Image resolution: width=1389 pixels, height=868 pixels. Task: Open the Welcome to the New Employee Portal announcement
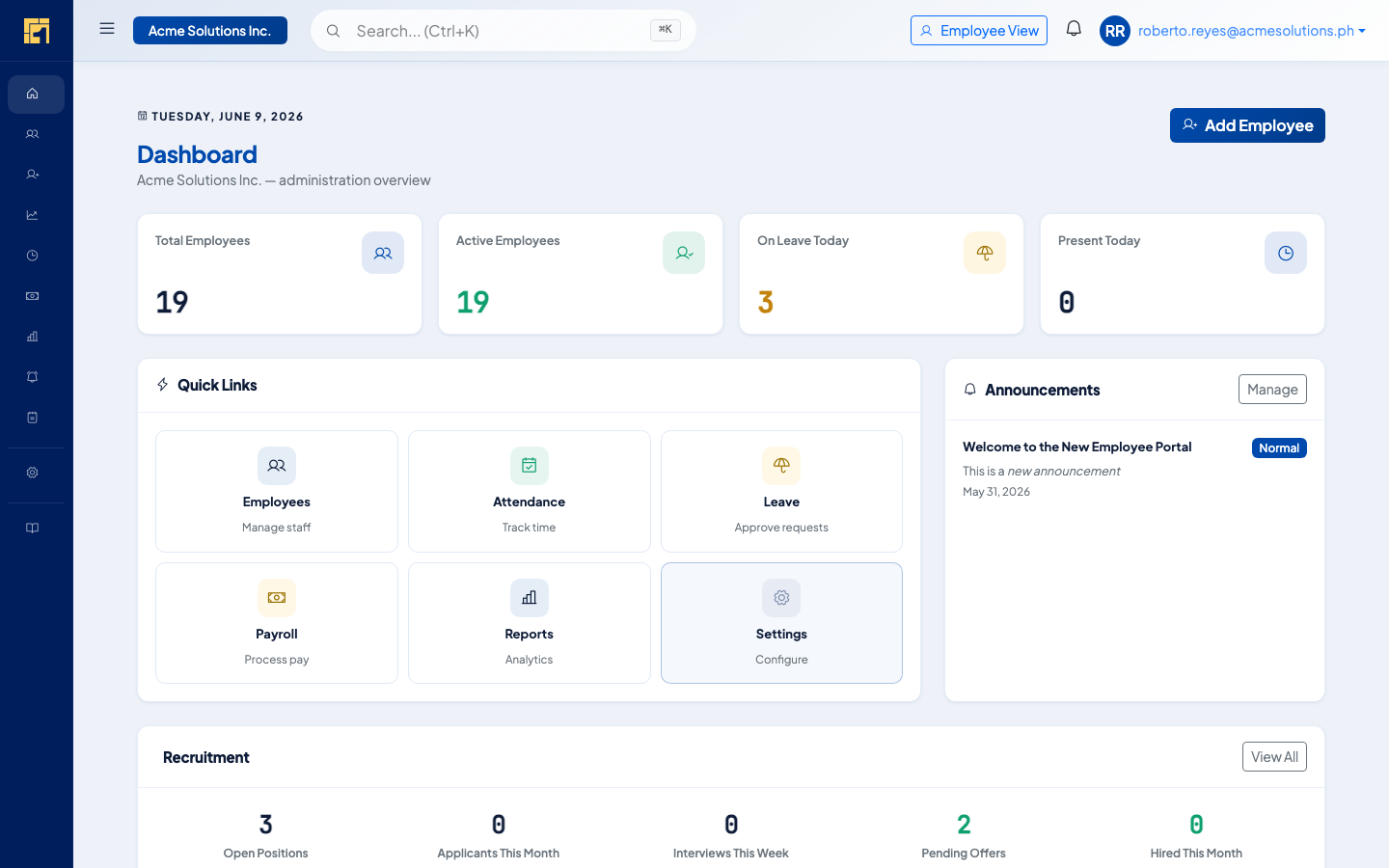point(1076,447)
